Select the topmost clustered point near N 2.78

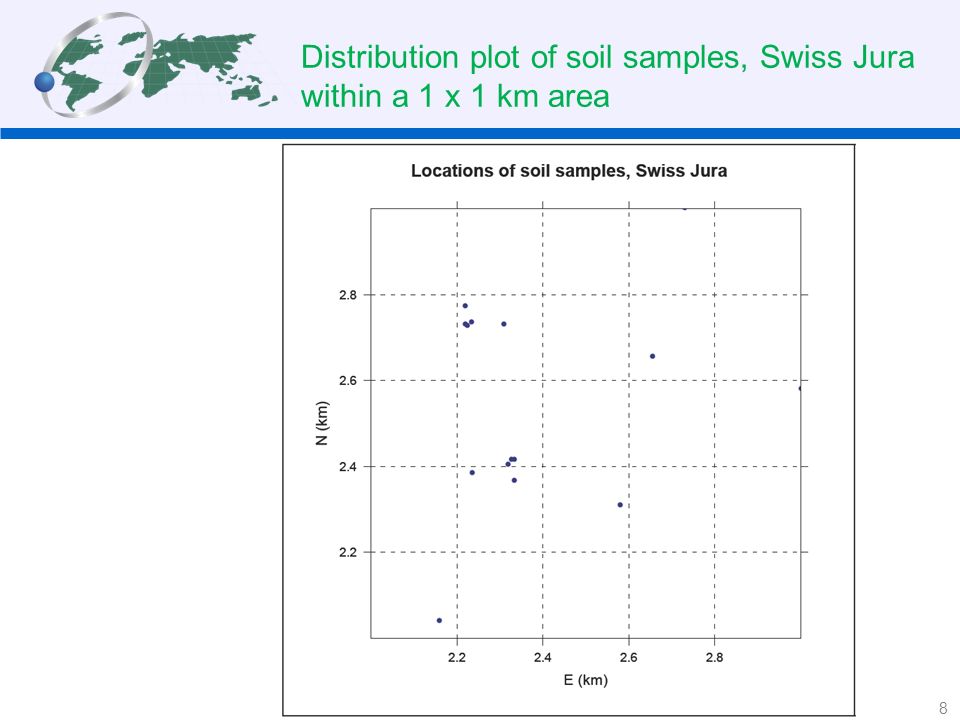tap(465, 306)
